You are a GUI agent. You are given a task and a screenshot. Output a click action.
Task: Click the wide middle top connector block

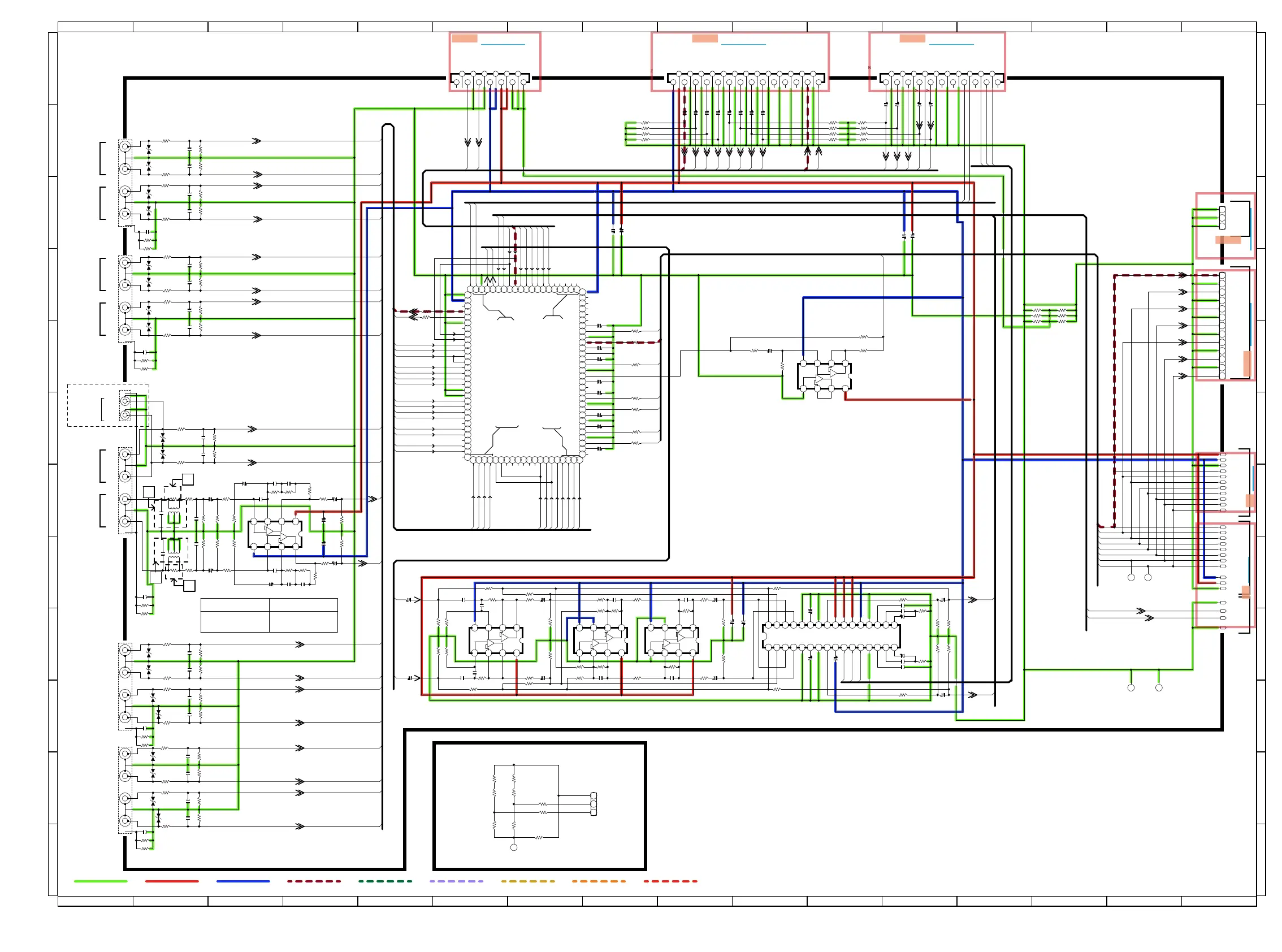(739, 62)
